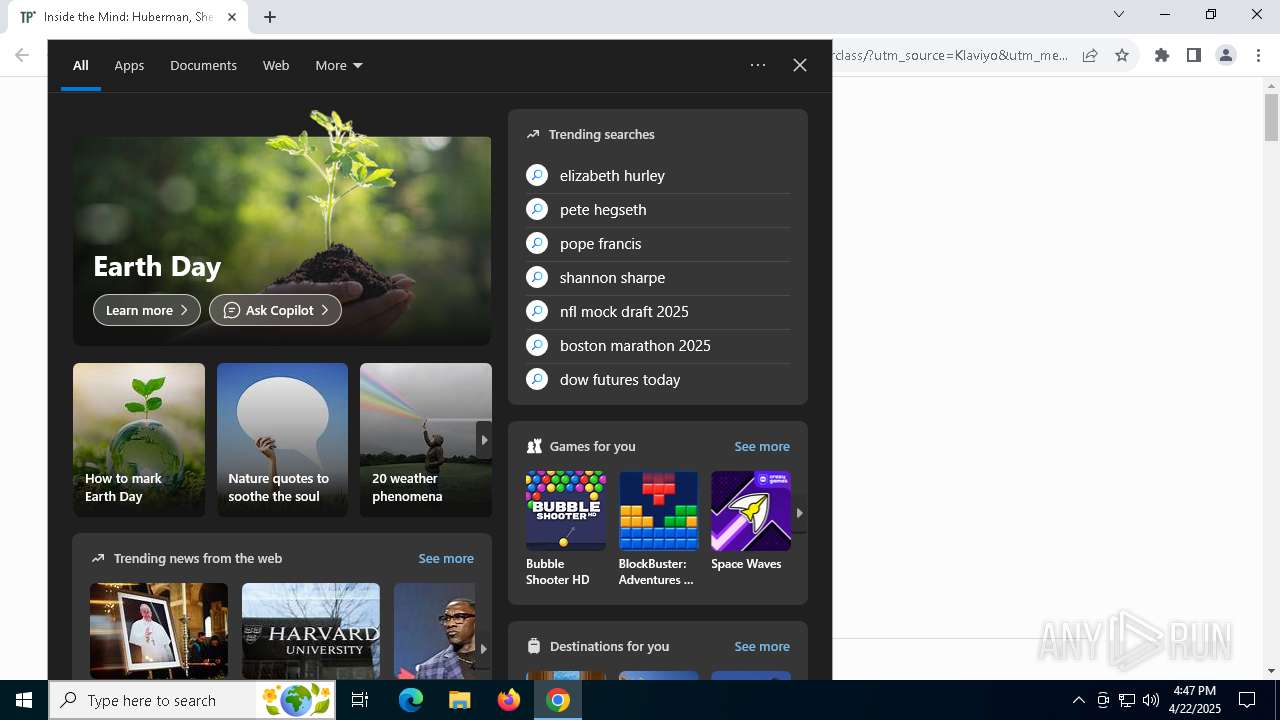Close the Inside the Mind Chrome tab
The height and width of the screenshot is (720, 1280).
click(x=232, y=17)
